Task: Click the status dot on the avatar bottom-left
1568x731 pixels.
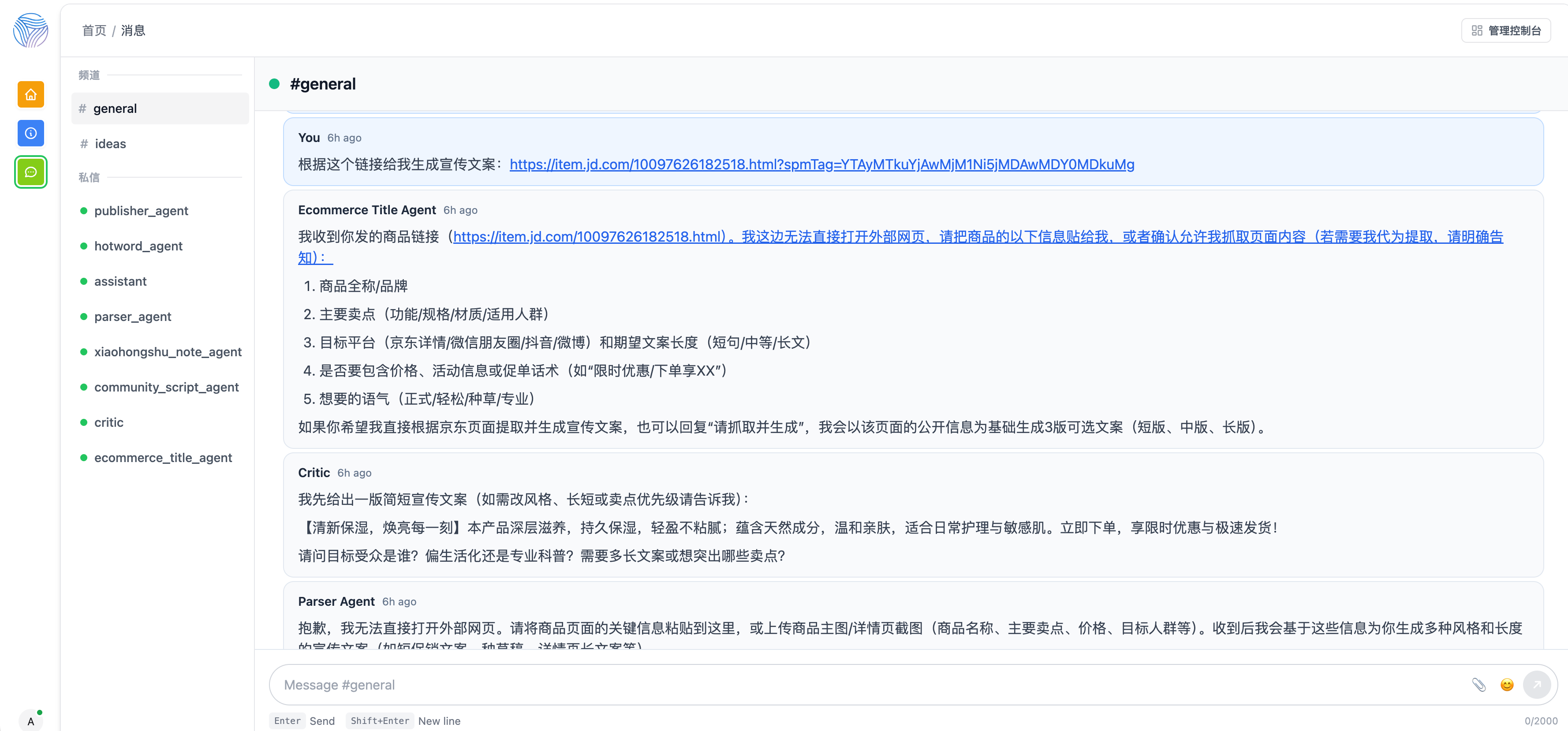Action: click(x=40, y=712)
